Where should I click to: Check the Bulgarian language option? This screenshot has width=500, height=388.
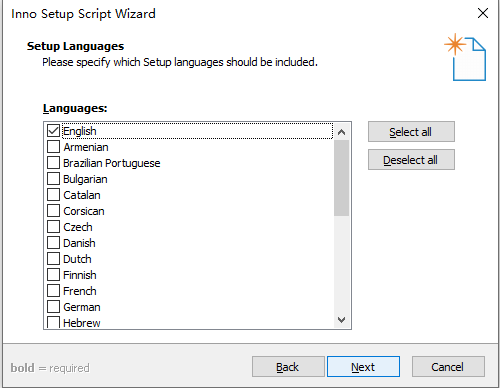click(53, 179)
